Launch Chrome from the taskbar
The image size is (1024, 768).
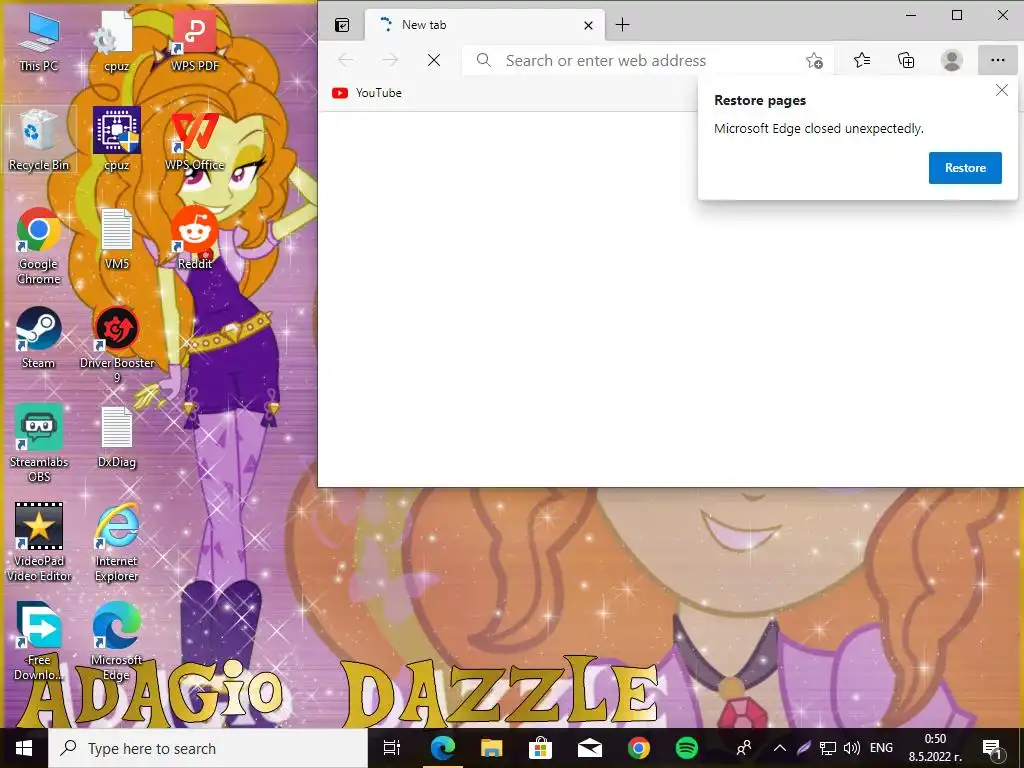639,748
